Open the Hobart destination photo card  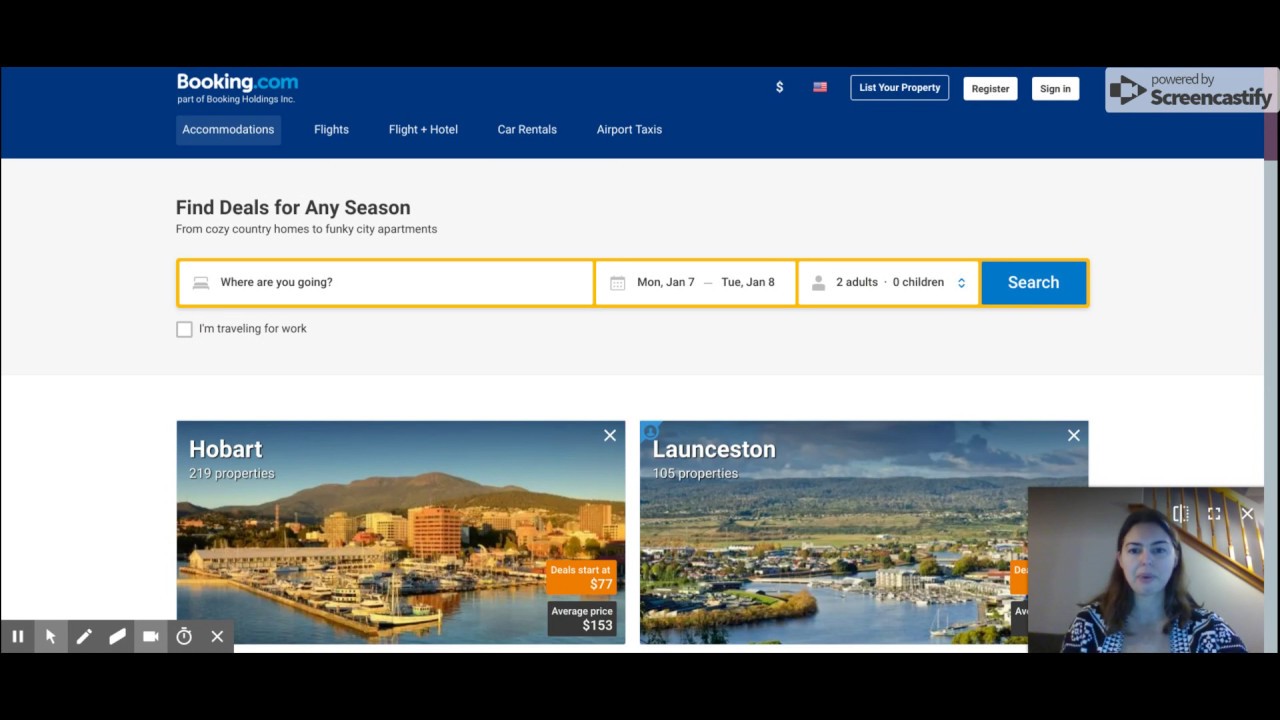coord(401,533)
